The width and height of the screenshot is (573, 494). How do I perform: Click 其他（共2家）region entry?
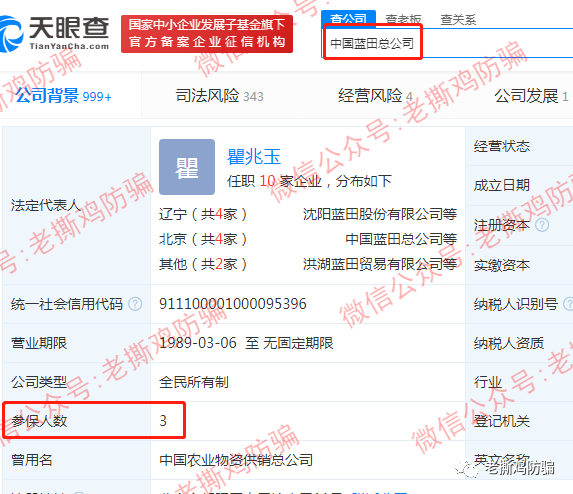pyautogui.click(x=203, y=264)
